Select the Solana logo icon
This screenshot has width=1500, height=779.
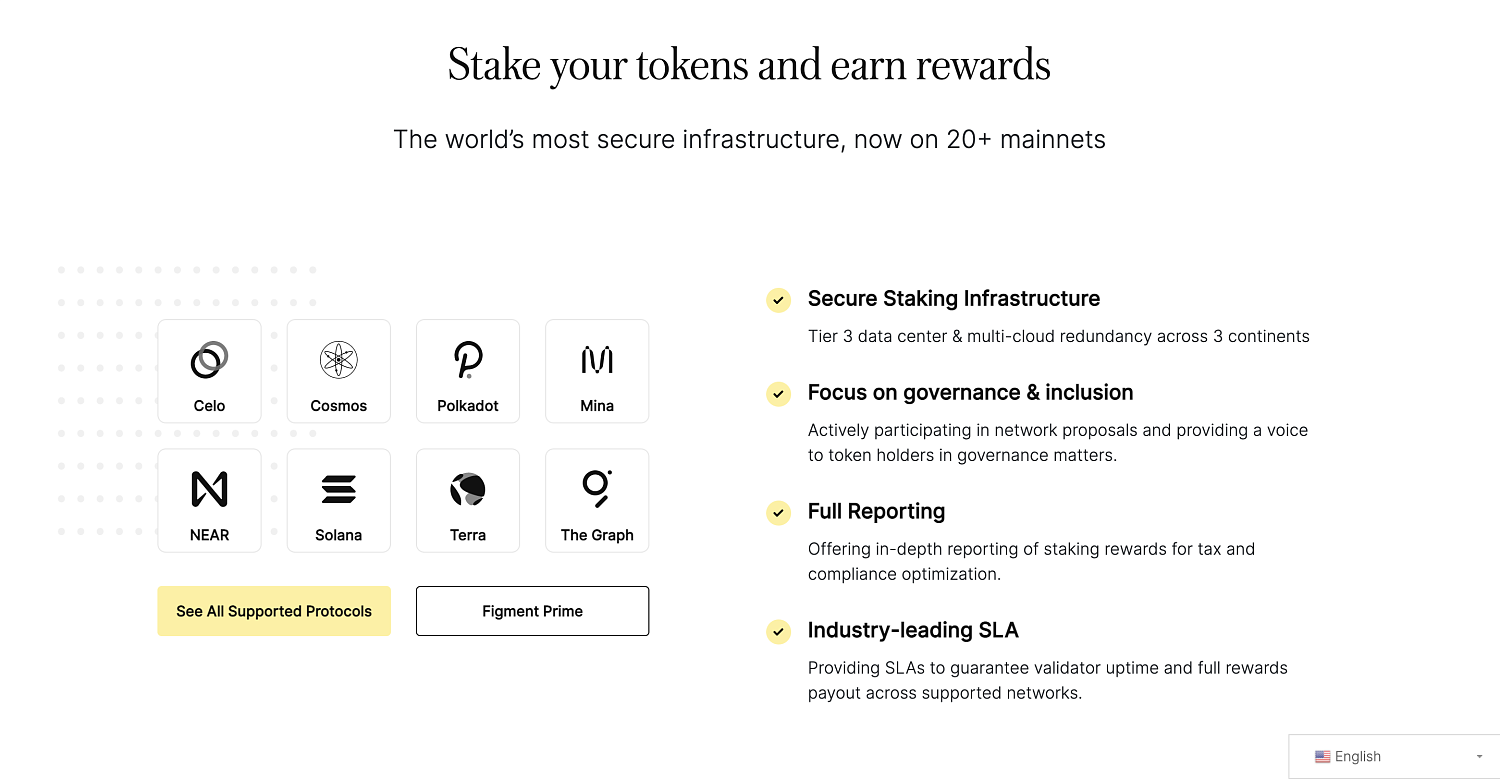339,489
